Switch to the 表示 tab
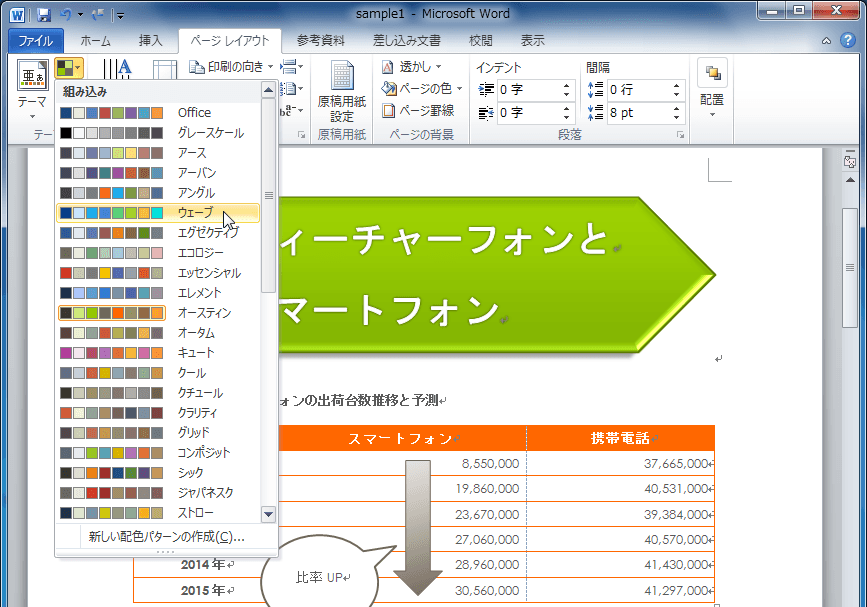The width and height of the screenshot is (867, 607). pos(532,41)
